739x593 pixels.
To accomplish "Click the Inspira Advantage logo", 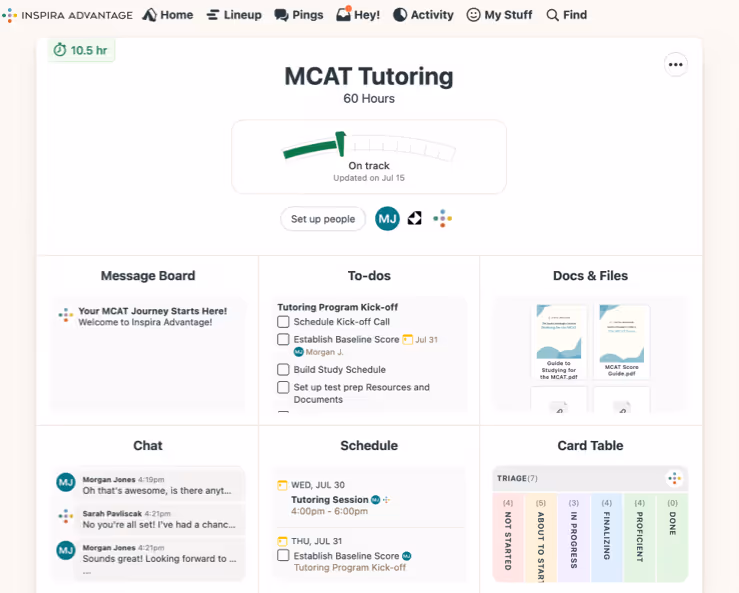I will coord(67,15).
